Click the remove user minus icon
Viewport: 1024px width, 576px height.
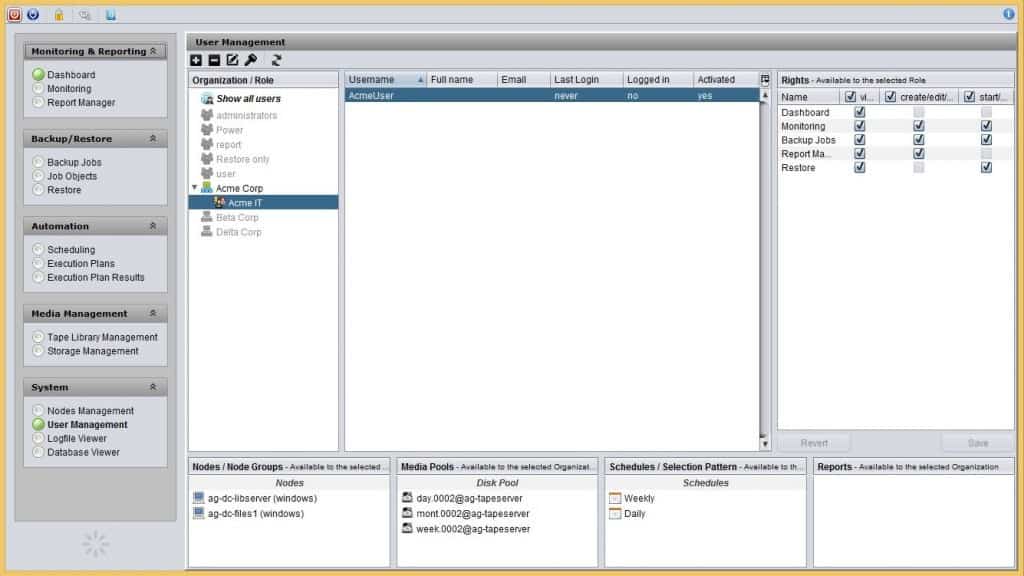(214, 61)
